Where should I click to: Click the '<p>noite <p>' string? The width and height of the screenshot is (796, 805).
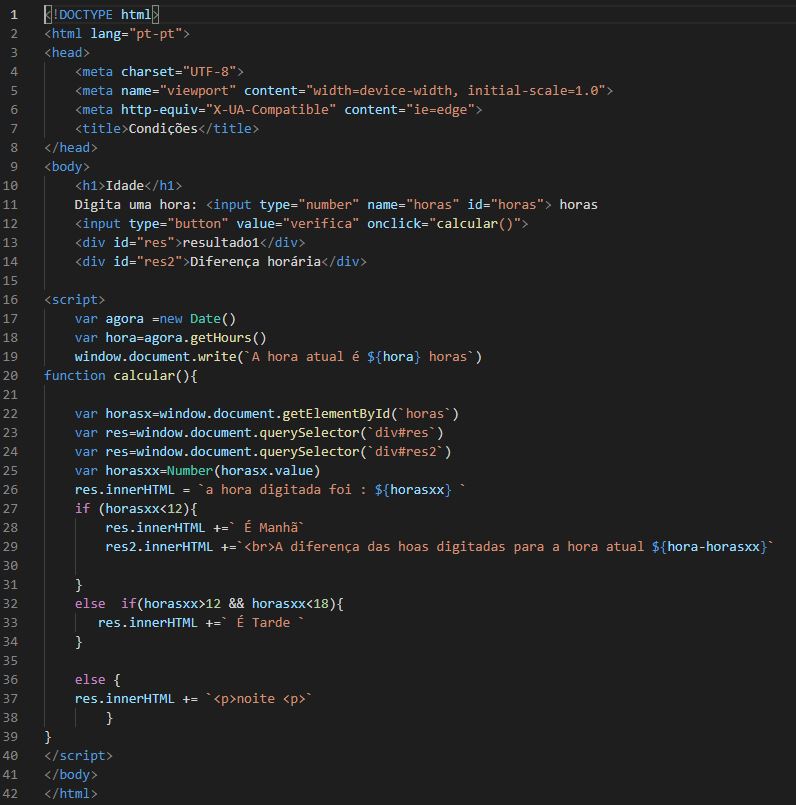click(259, 699)
